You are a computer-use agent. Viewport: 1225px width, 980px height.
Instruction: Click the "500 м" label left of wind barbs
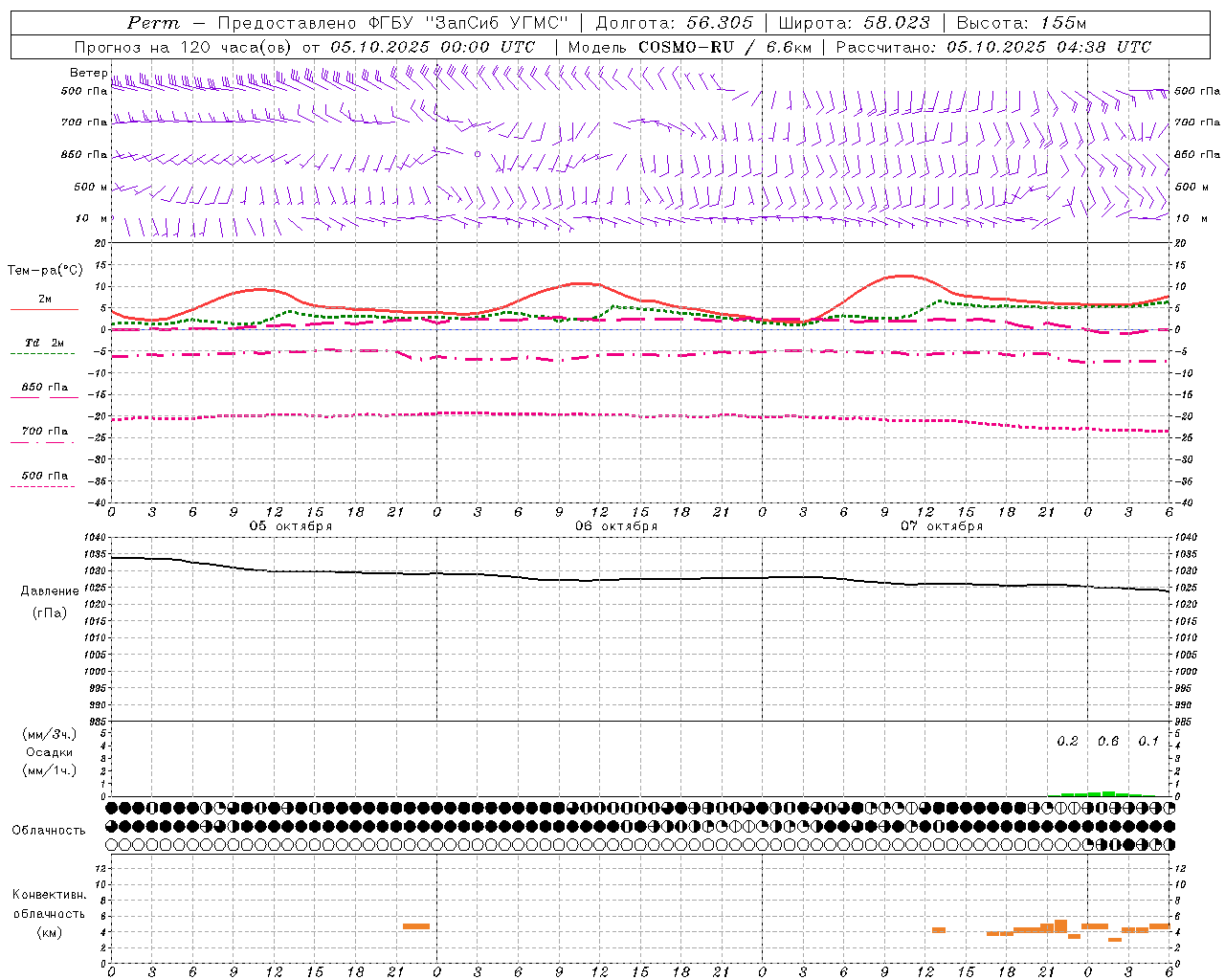[90, 187]
